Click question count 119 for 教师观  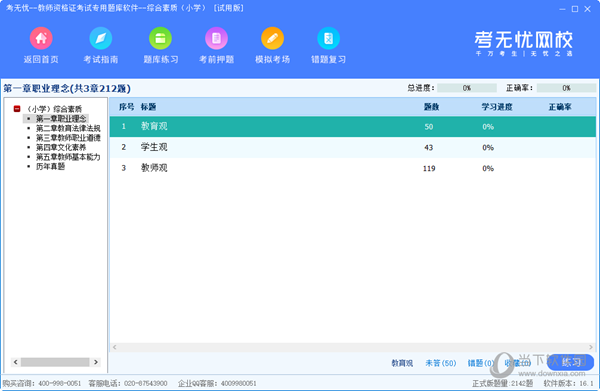[429, 168]
